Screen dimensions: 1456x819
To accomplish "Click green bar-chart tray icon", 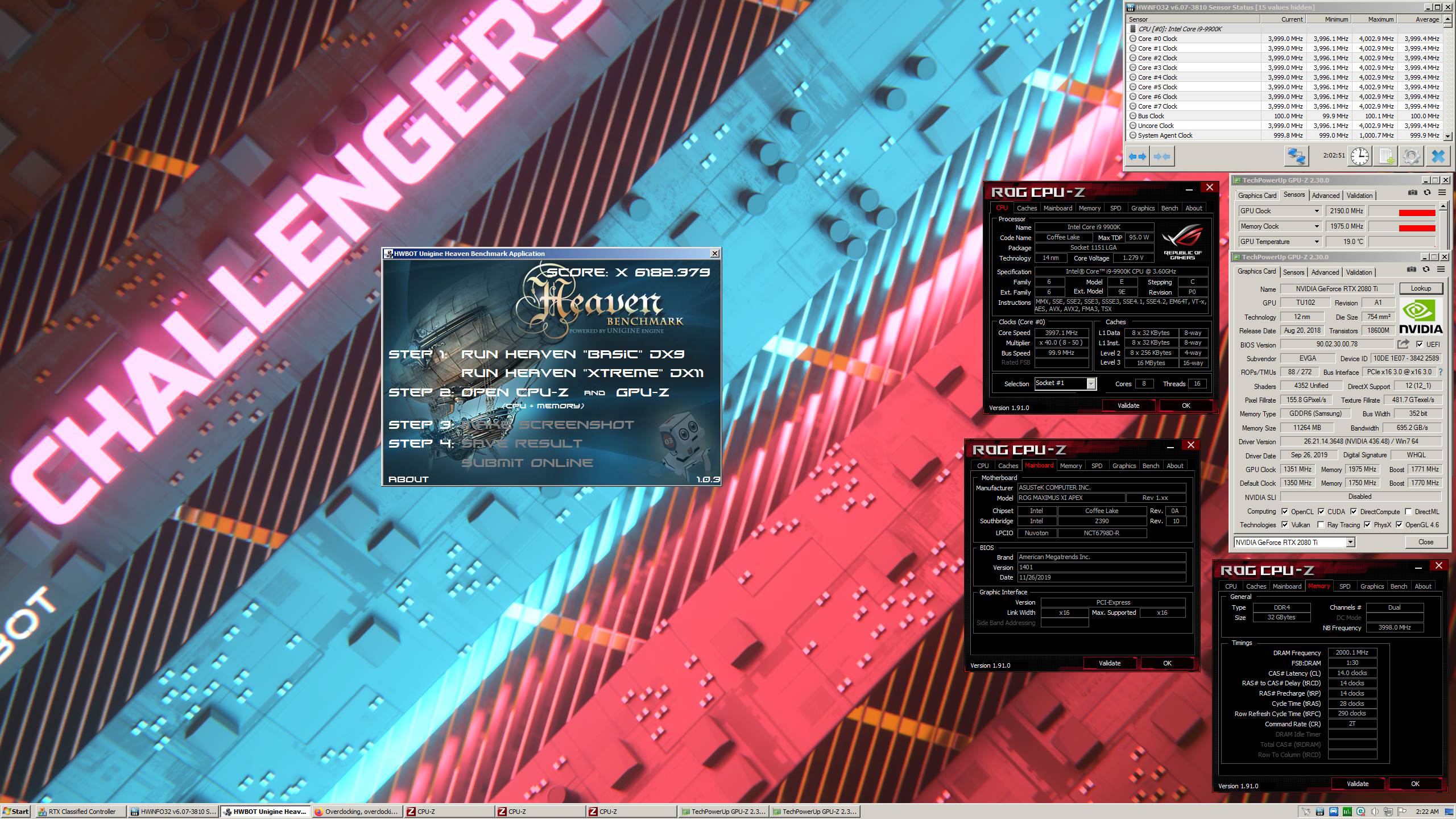I will tap(1347, 812).
